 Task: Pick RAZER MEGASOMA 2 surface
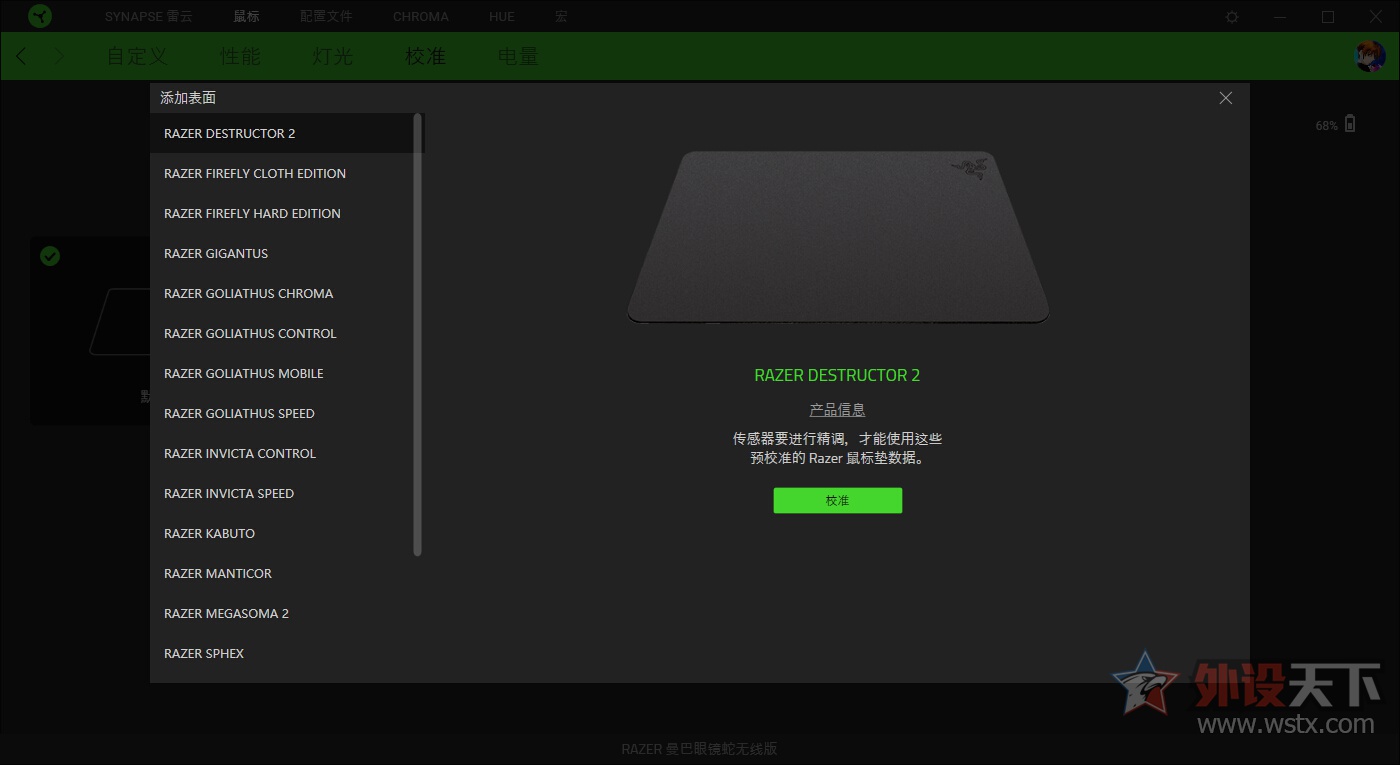[x=282, y=613]
